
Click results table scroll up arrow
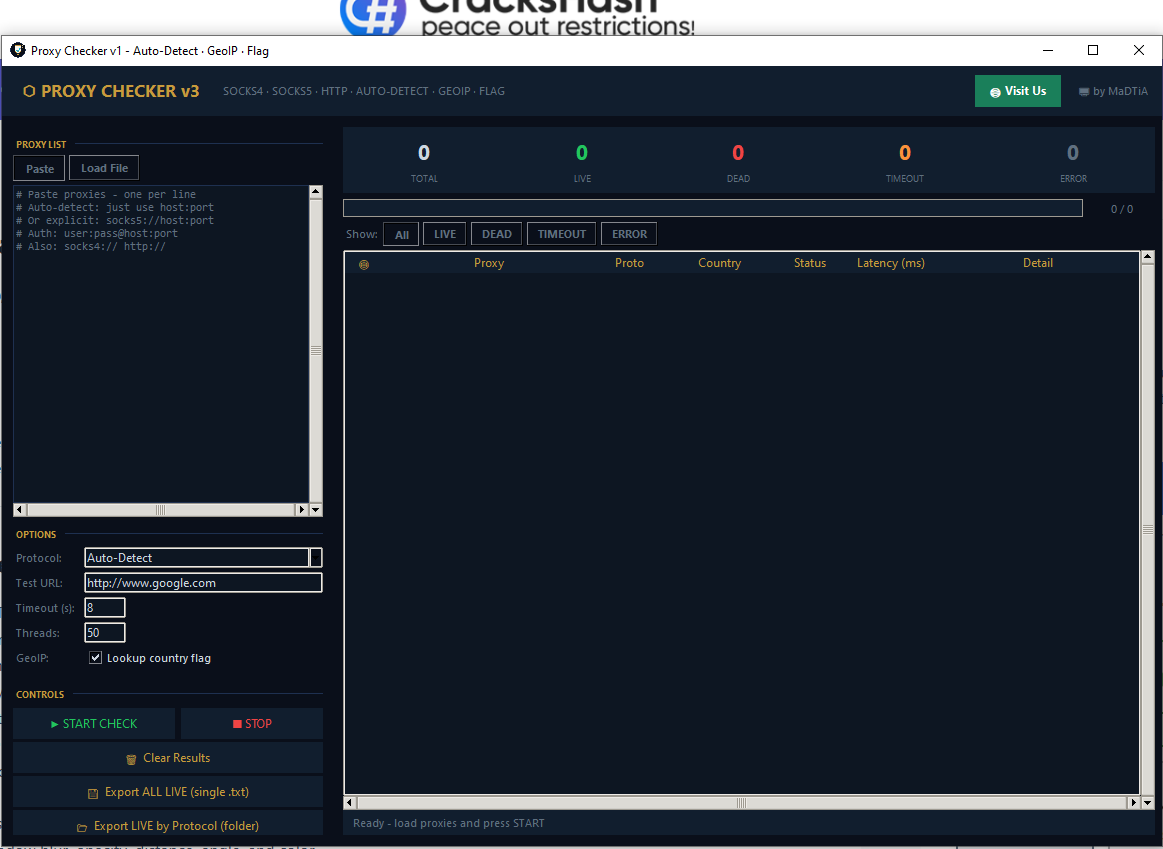[x=1147, y=257]
